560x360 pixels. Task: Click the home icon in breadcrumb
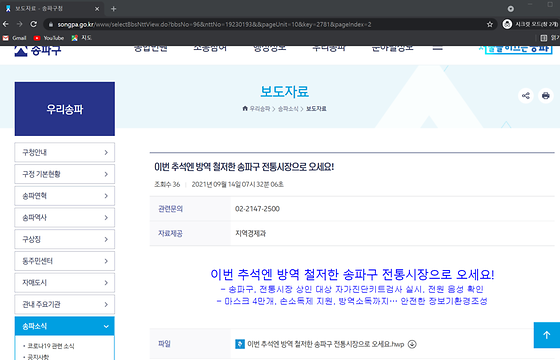245,108
